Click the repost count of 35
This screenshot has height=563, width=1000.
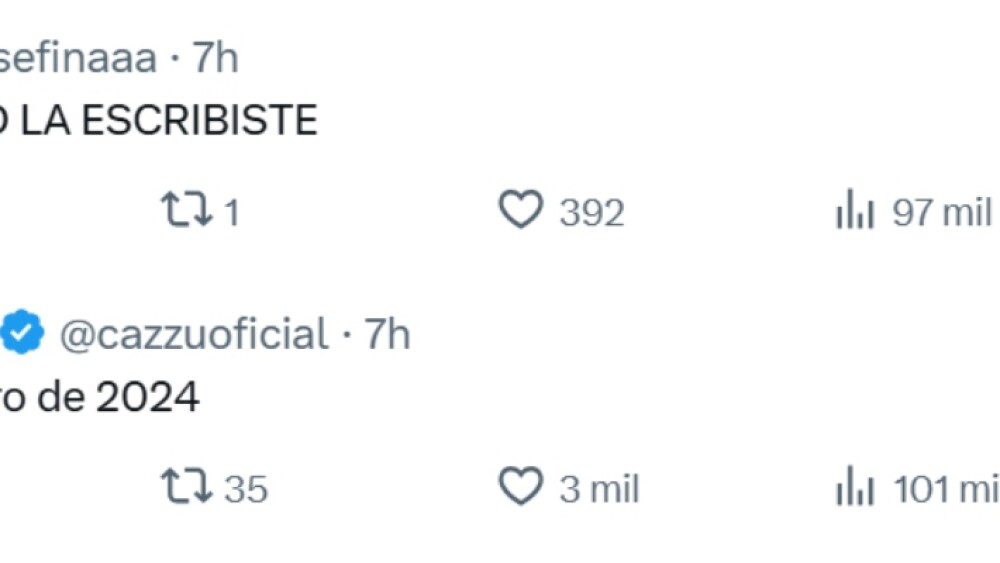point(246,489)
